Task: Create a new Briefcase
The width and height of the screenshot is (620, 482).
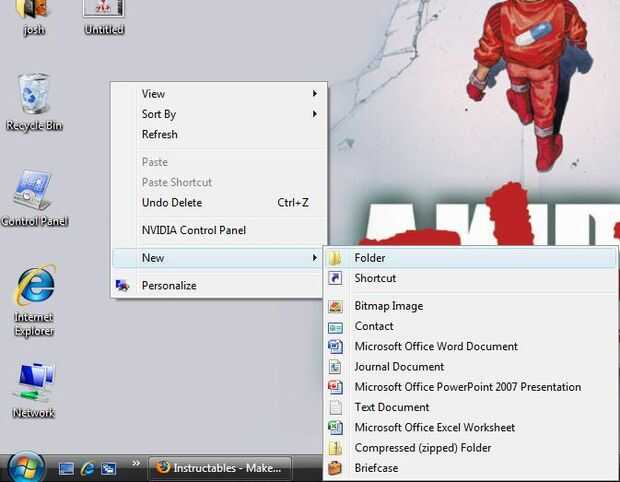Action: (x=471, y=468)
